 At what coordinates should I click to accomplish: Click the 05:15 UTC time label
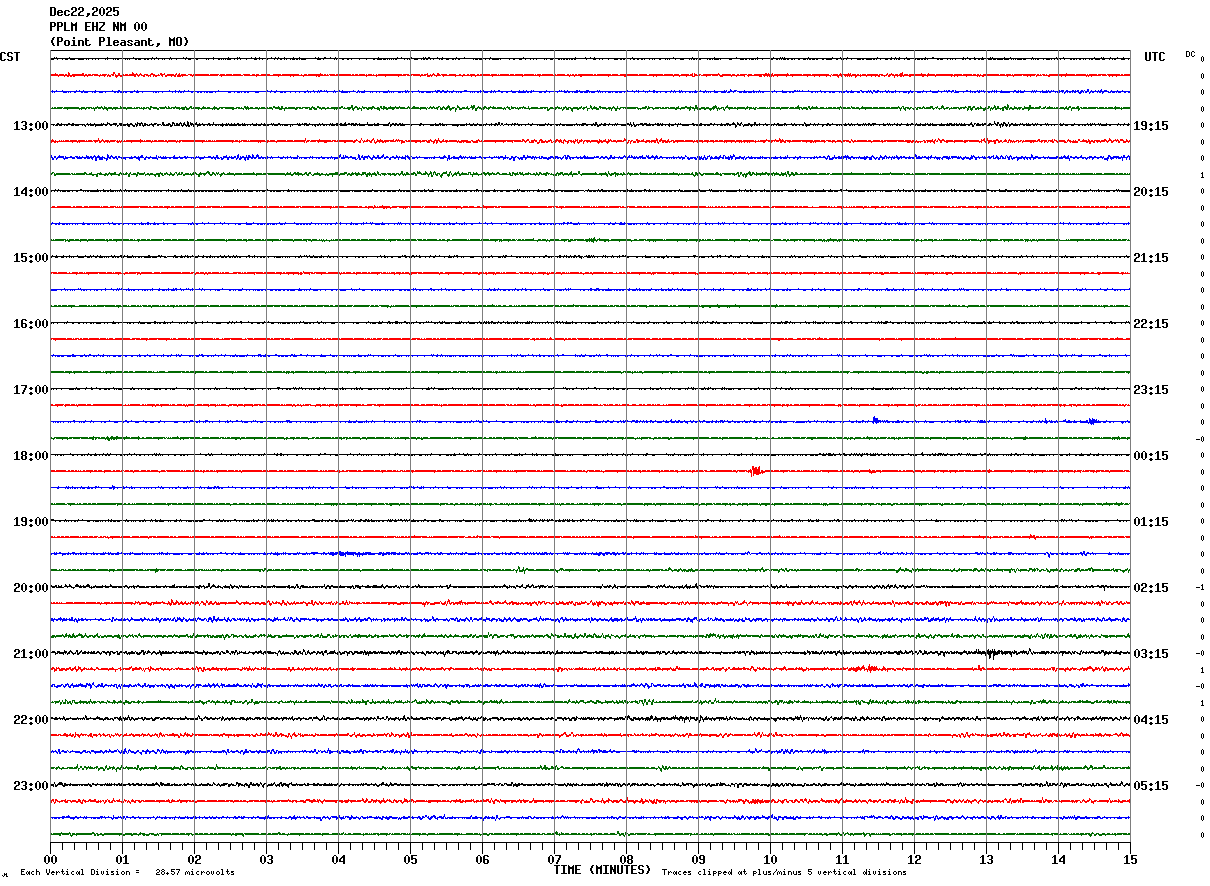click(1151, 786)
